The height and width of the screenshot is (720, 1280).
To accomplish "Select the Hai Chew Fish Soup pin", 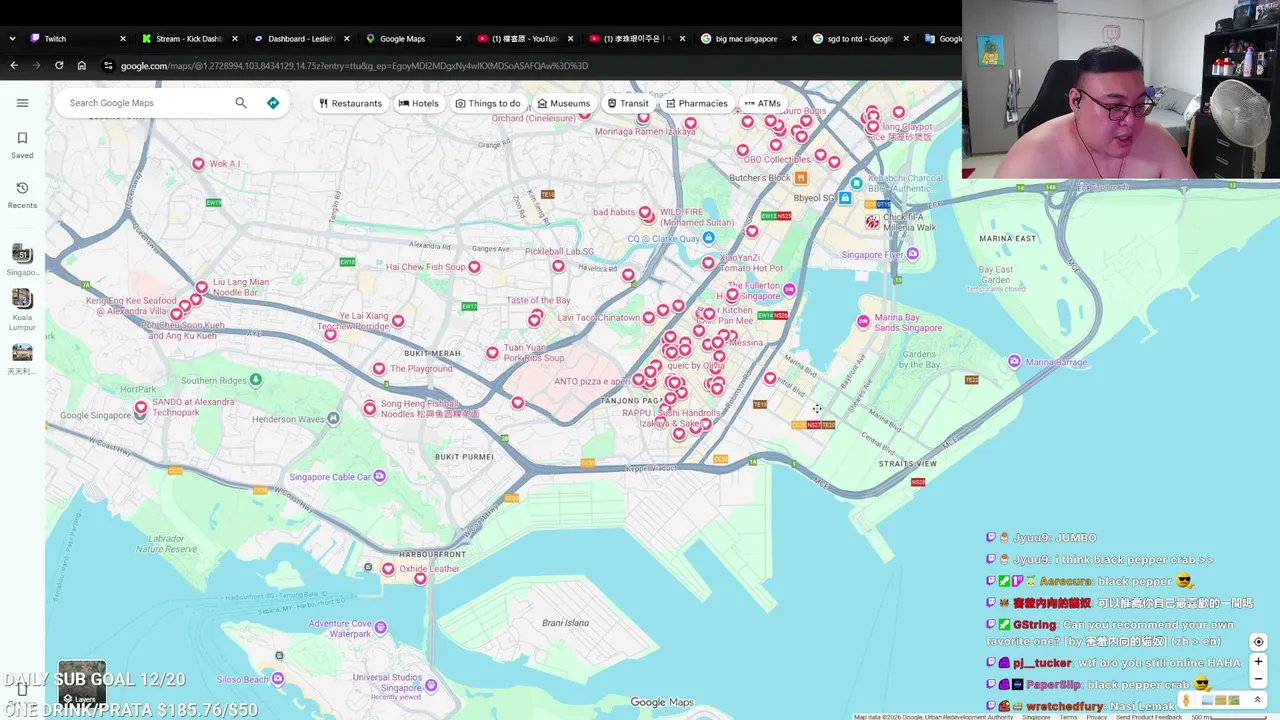I will point(474,267).
